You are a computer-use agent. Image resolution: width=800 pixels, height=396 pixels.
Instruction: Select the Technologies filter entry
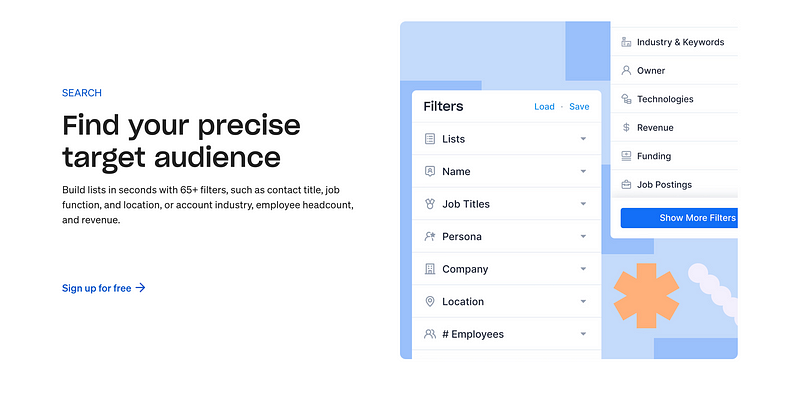tap(674, 99)
